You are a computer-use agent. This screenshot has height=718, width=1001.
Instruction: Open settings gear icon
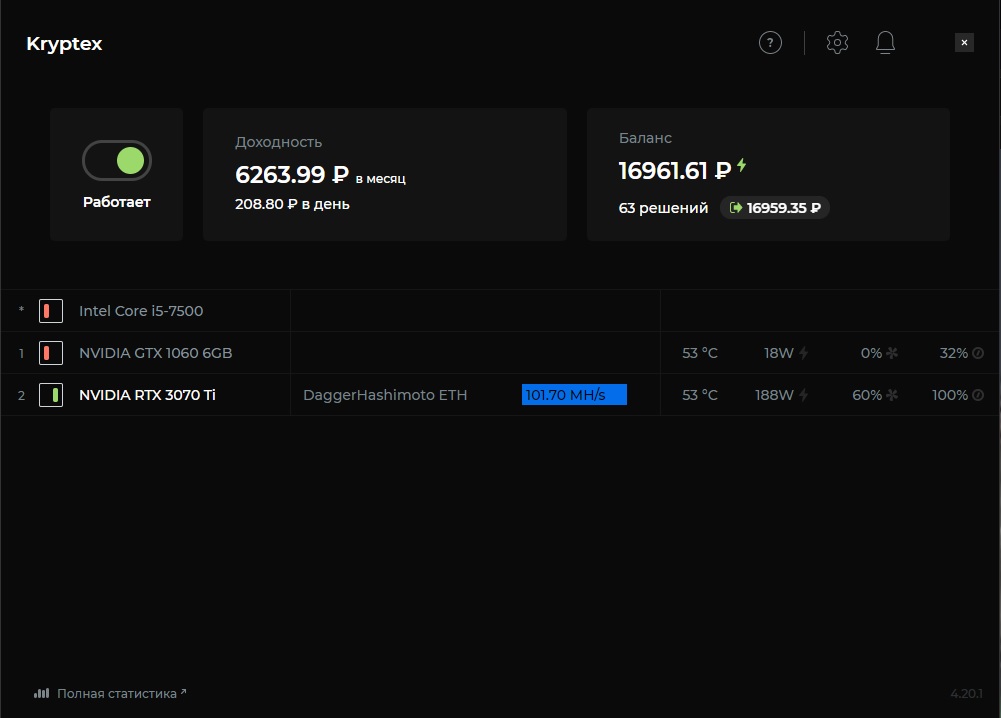point(837,43)
